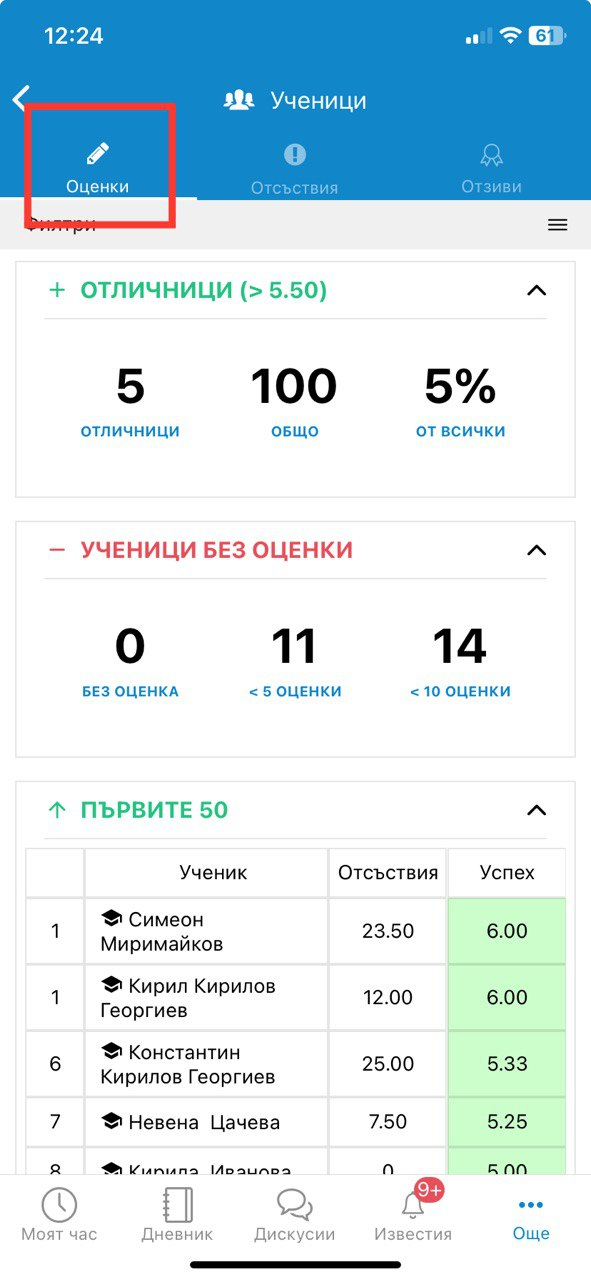Tap the ribbon award icon for Отзиви
This screenshot has height=1280, width=591.
tap(491, 155)
